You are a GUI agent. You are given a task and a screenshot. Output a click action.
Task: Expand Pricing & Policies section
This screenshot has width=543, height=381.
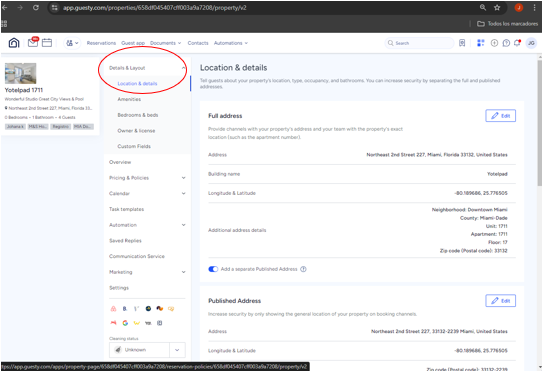[x=148, y=178]
